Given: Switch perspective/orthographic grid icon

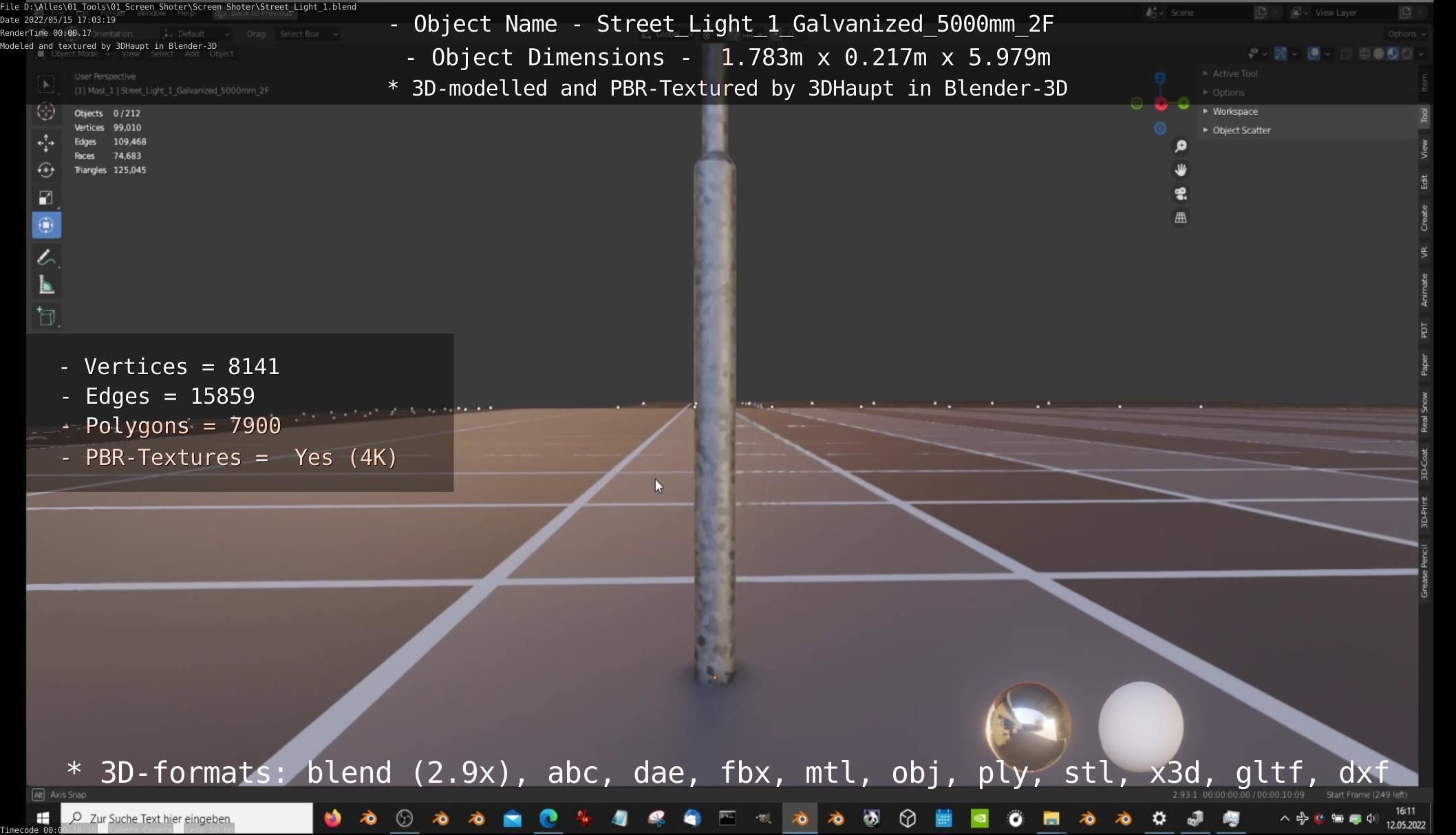Looking at the screenshot, I should point(1180,217).
